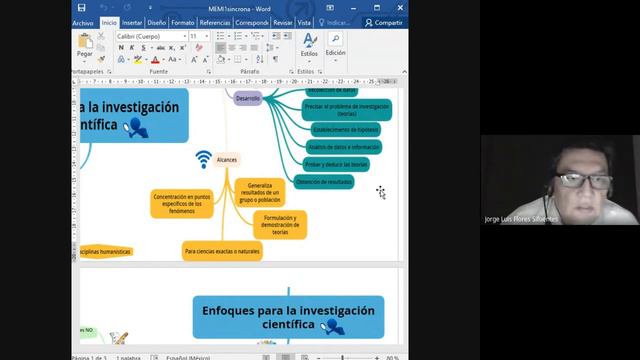640x360 pixels.
Task: Justify the paragraph text
Action: coord(254,48)
